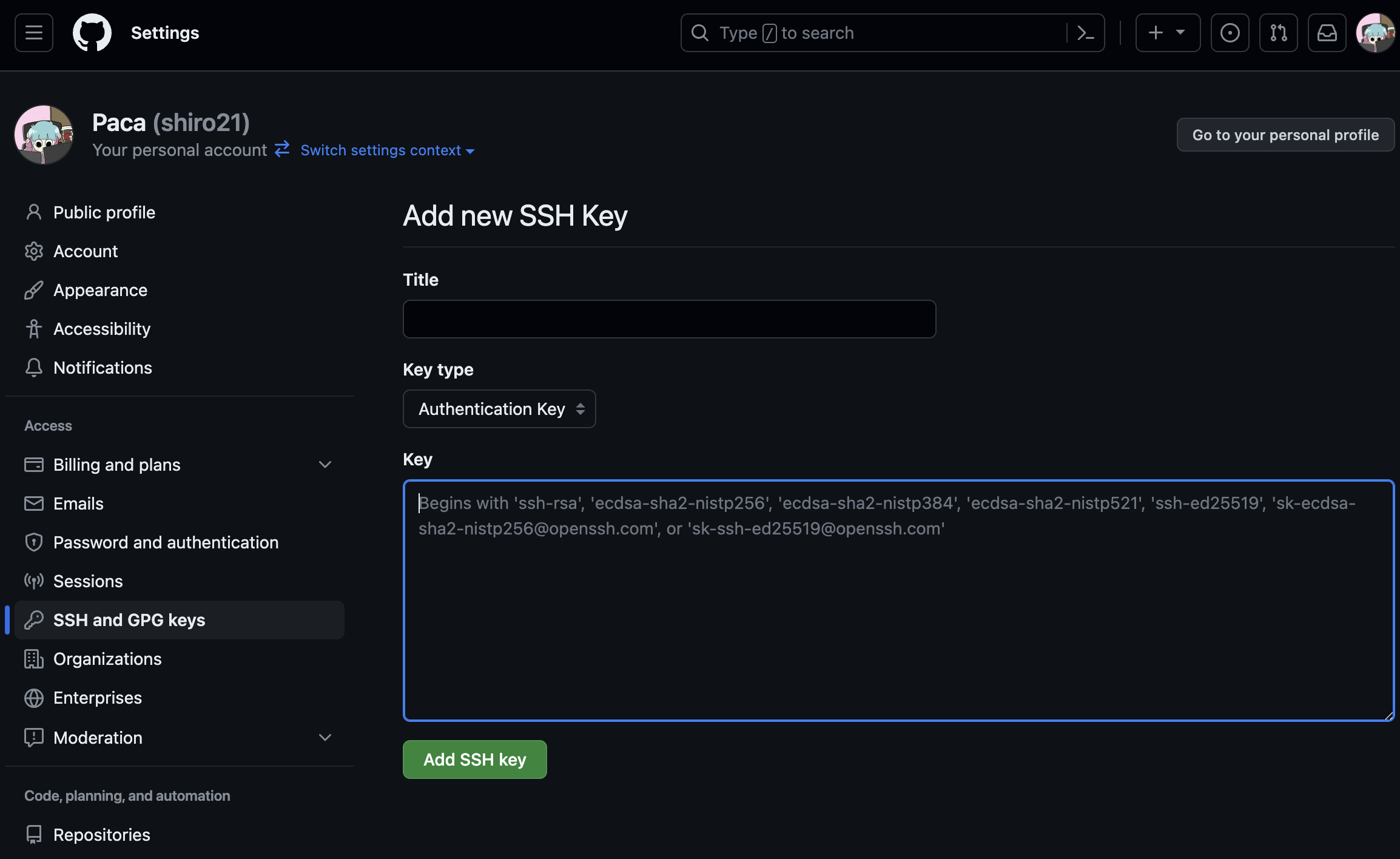Image resolution: width=1400 pixels, height=859 pixels.
Task: Open the Authentication Key type selector
Action: pyautogui.click(x=499, y=409)
